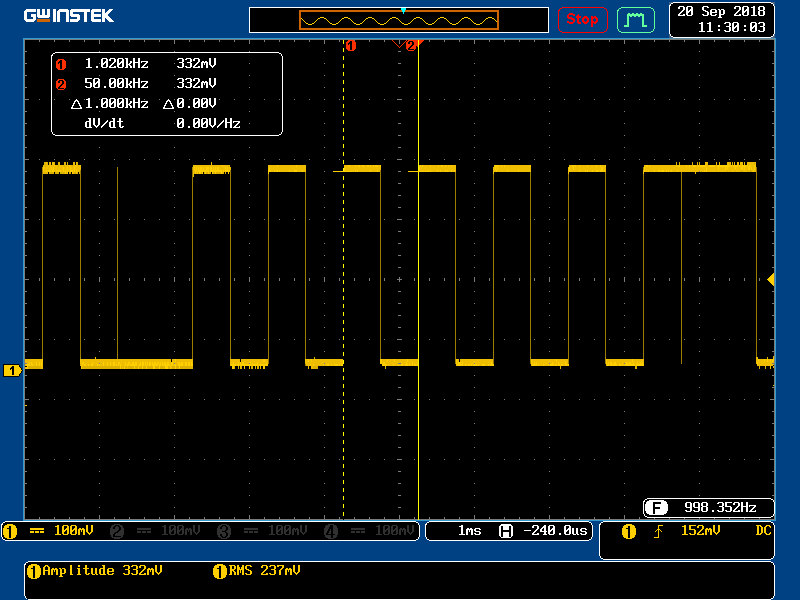This screenshot has height=600, width=800.
Task: Open the 1ms timebase setting
Action: (x=469, y=531)
